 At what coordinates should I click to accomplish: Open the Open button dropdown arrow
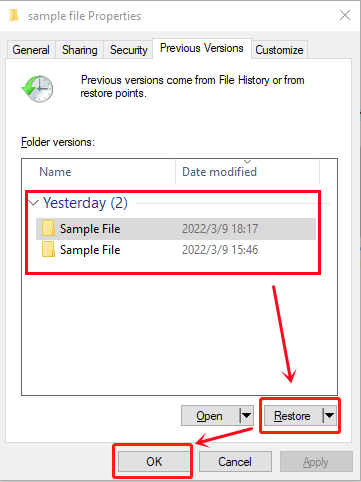point(246,415)
